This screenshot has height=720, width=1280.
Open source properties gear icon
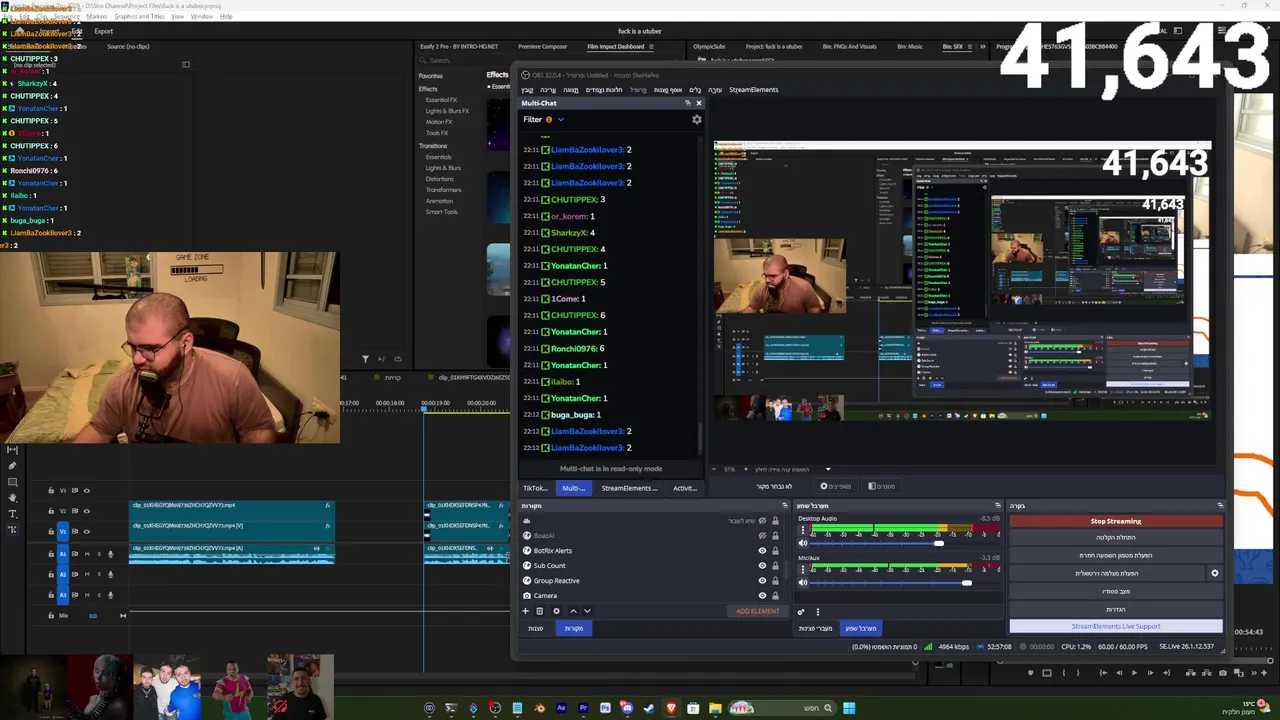click(556, 611)
